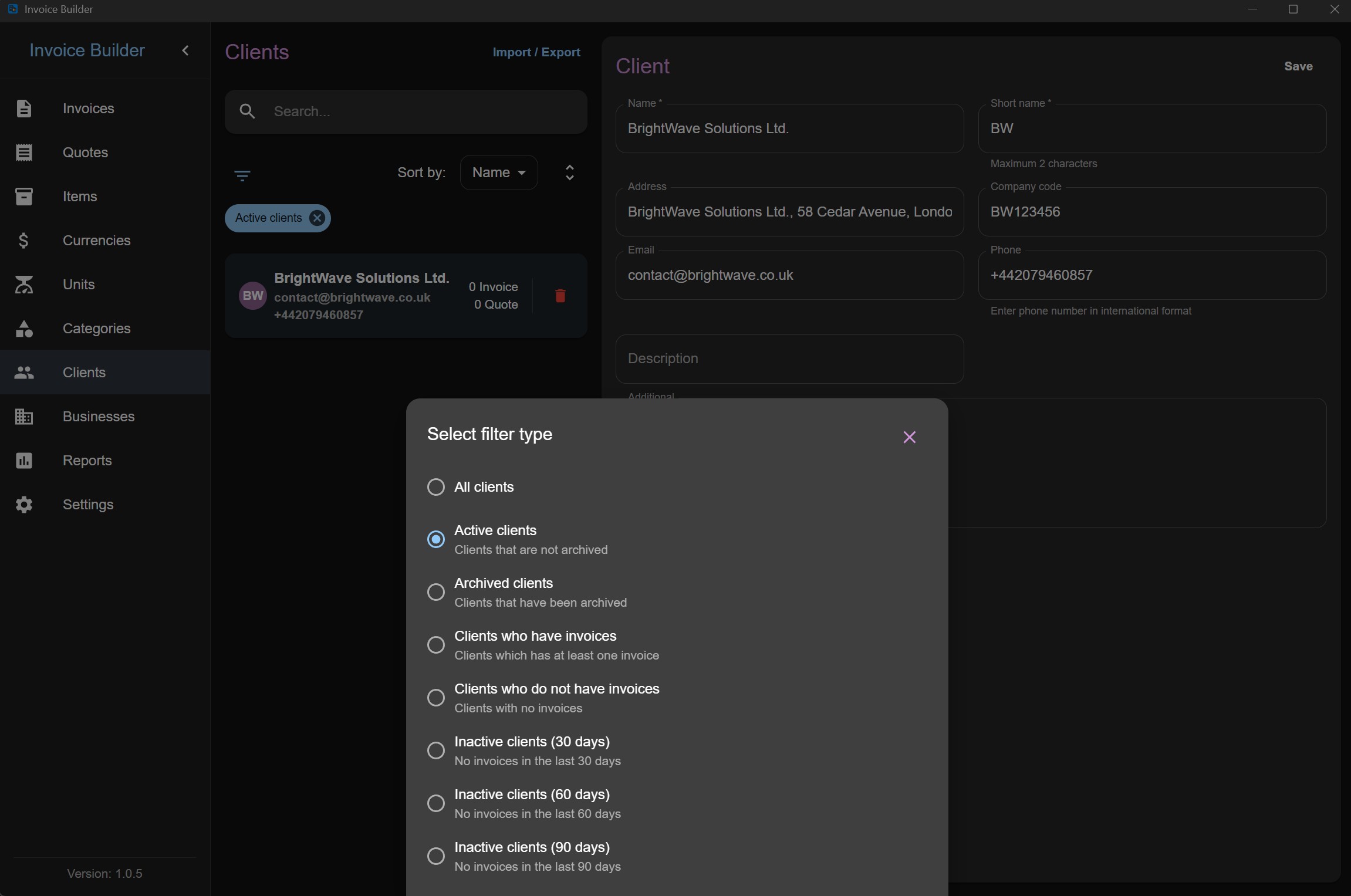This screenshot has width=1351, height=896.
Task: Go to the Businesses menu item
Action: 105,417
